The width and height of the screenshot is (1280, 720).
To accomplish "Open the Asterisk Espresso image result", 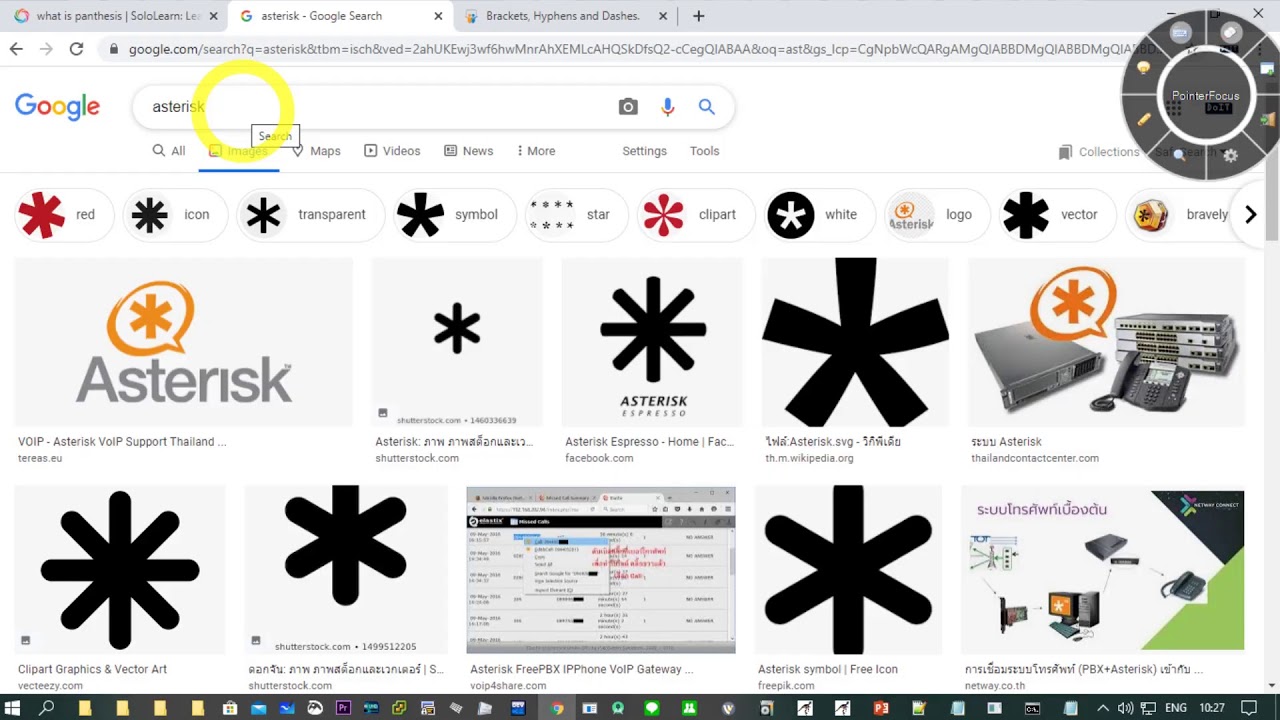I will click(652, 343).
